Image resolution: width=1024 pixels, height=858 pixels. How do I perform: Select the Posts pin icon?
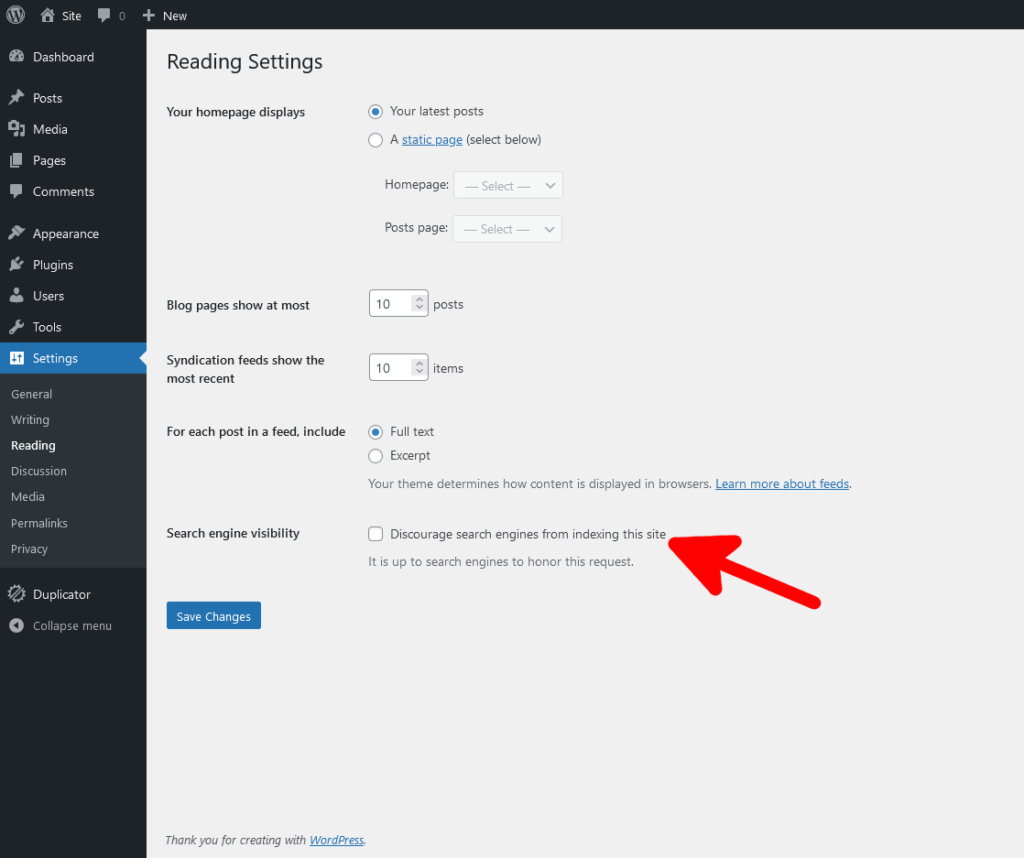click(x=17, y=97)
